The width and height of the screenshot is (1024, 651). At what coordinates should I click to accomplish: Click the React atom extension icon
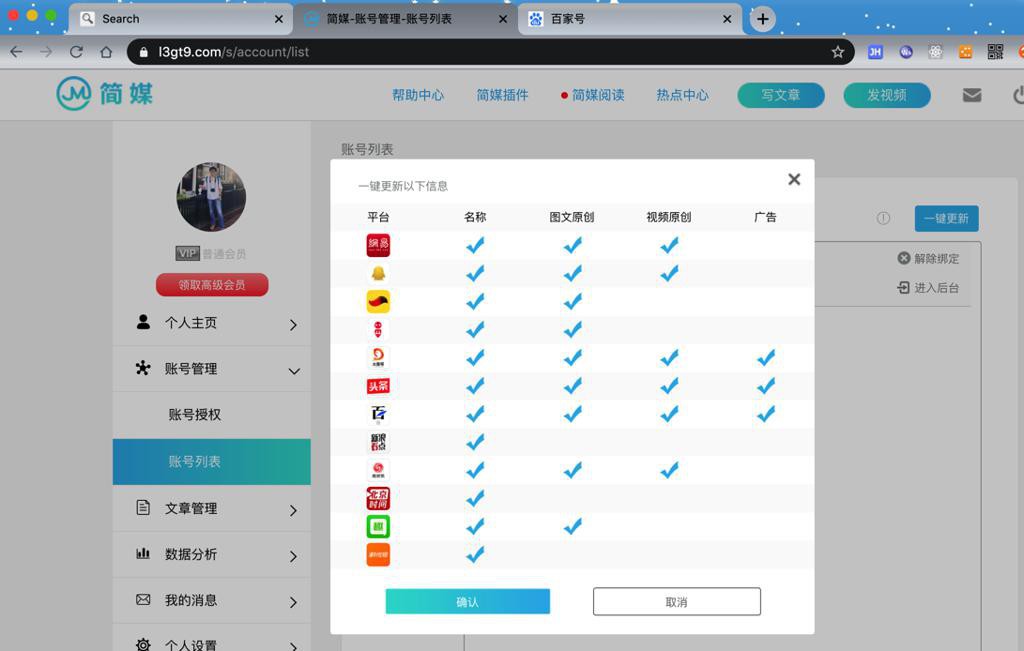click(x=935, y=52)
